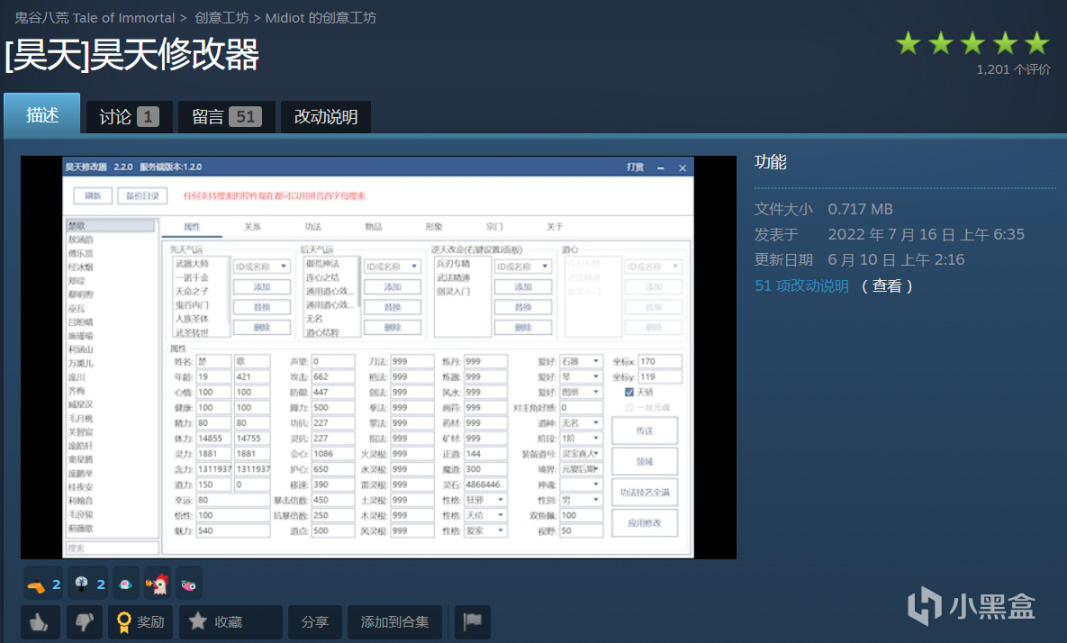This screenshot has width=1067, height=643.
Task: Open the 境界 dropdown showing 元婴后期
Action: coord(580,469)
